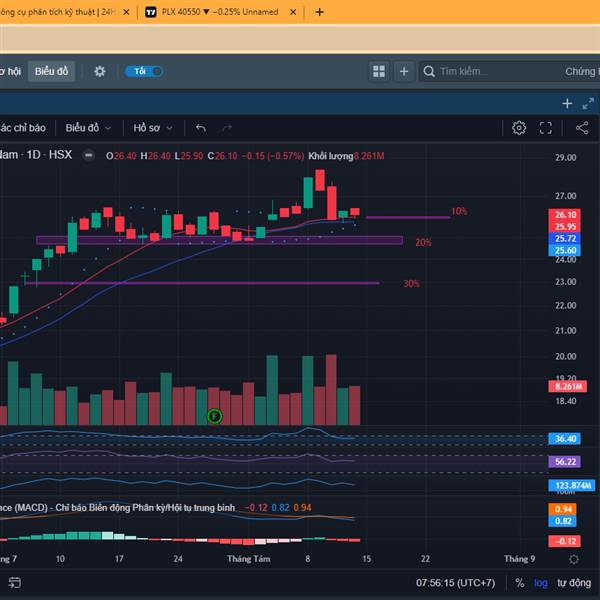Enable percent scale mode
Viewport: 600px width, 600px height.
[x=520, y=582]
